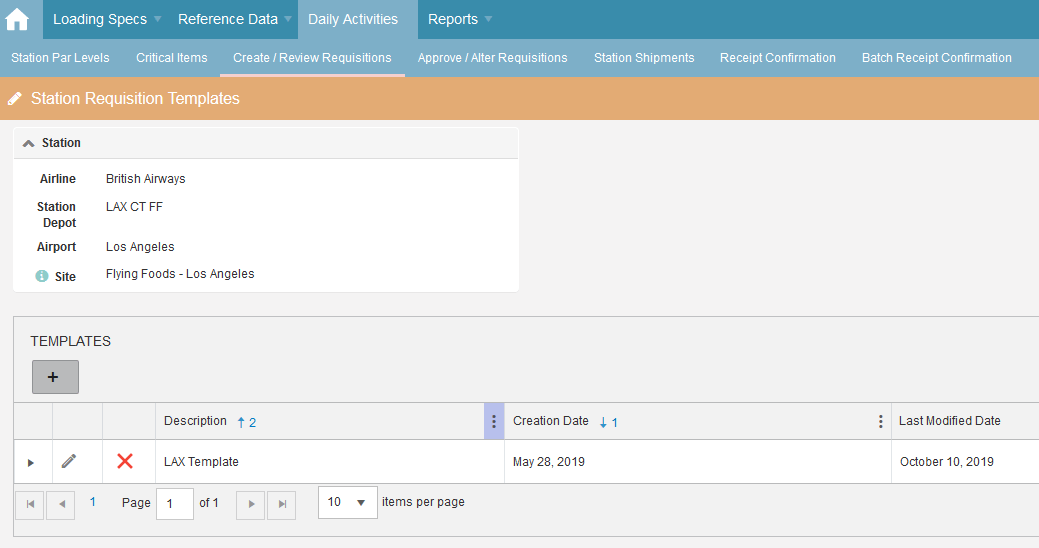The image size is (1039, 548).
Task: Go to next page of templates
Action: (251, 504)
